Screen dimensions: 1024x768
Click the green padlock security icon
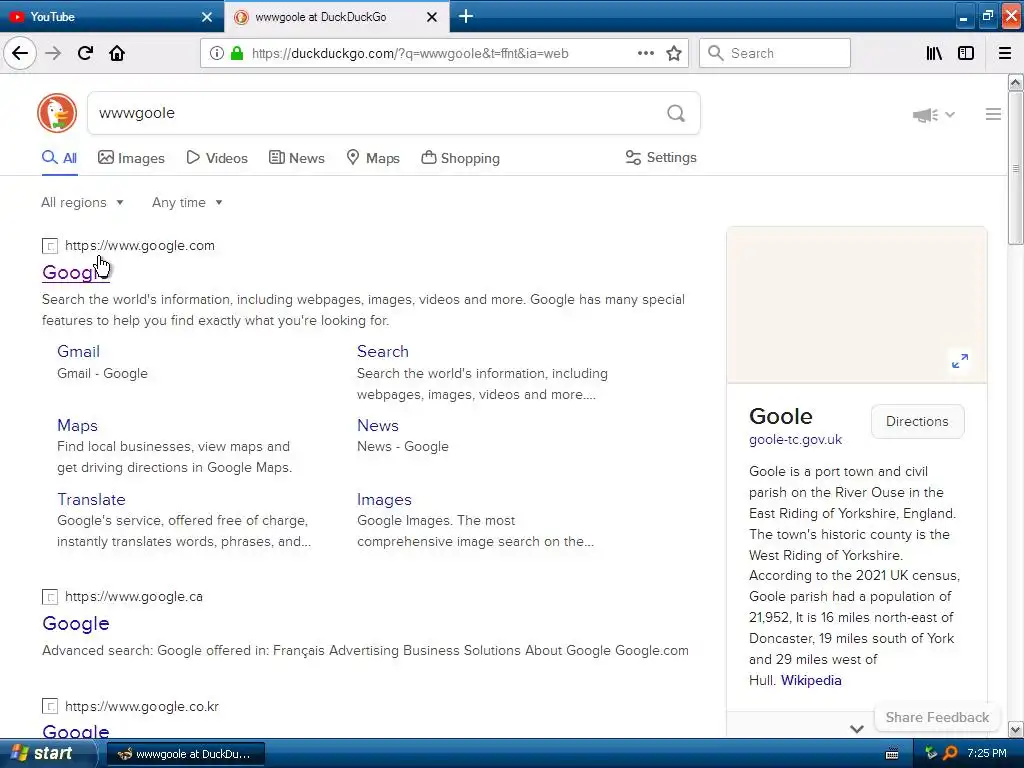pos(237,53)
